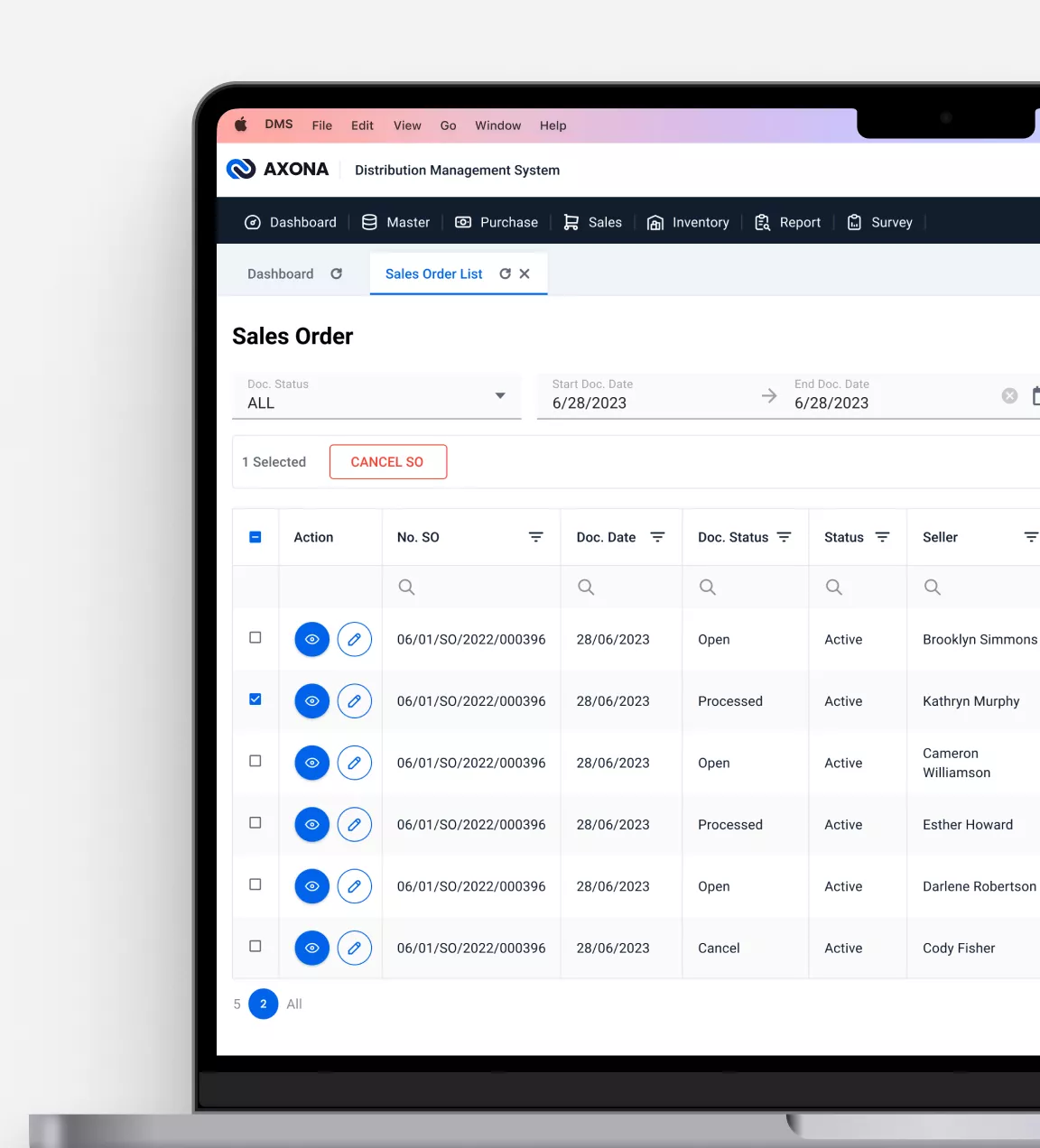Uncheck the Kathryn Murphy row checkbox
The height and width of the screenshot is (1148, 1040).
tap(255, 699)
